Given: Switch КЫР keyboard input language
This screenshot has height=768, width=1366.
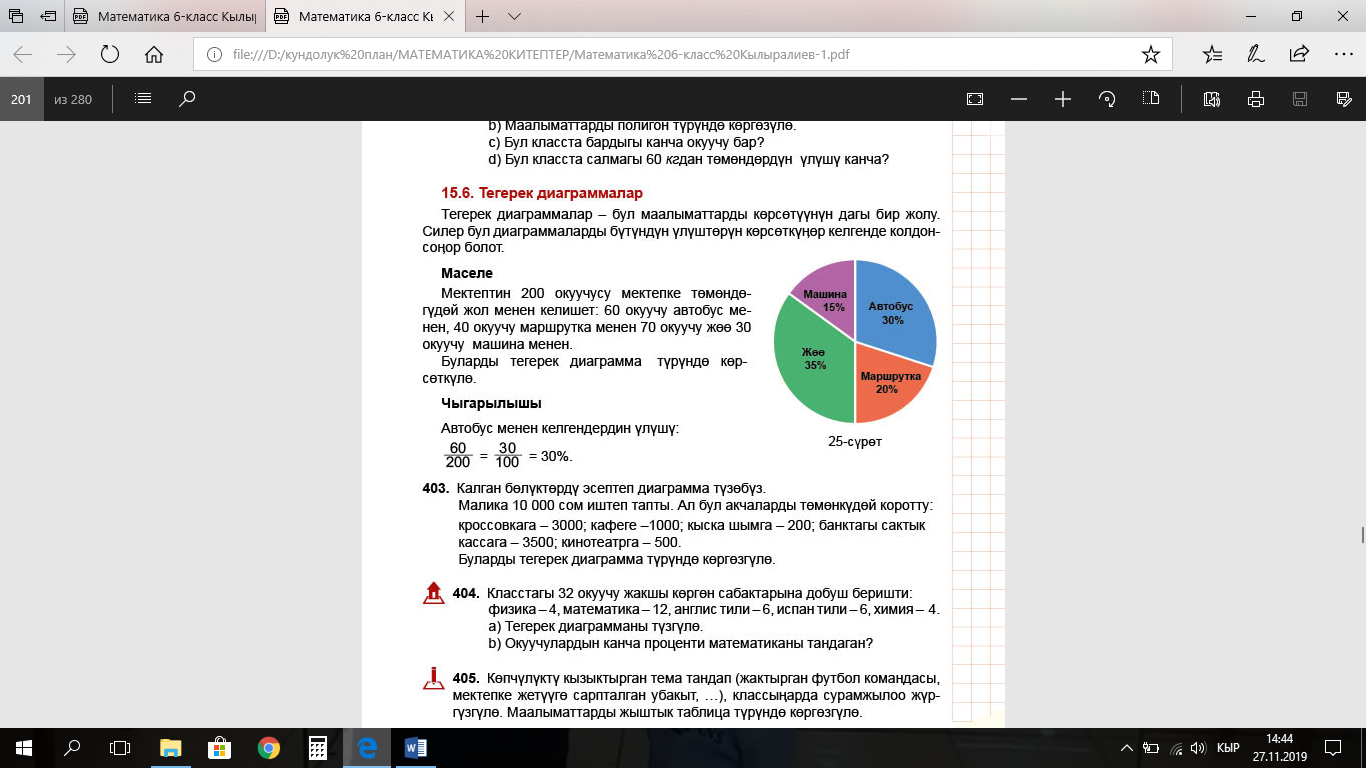Looking at the screenshot, I should [1228, 748].
